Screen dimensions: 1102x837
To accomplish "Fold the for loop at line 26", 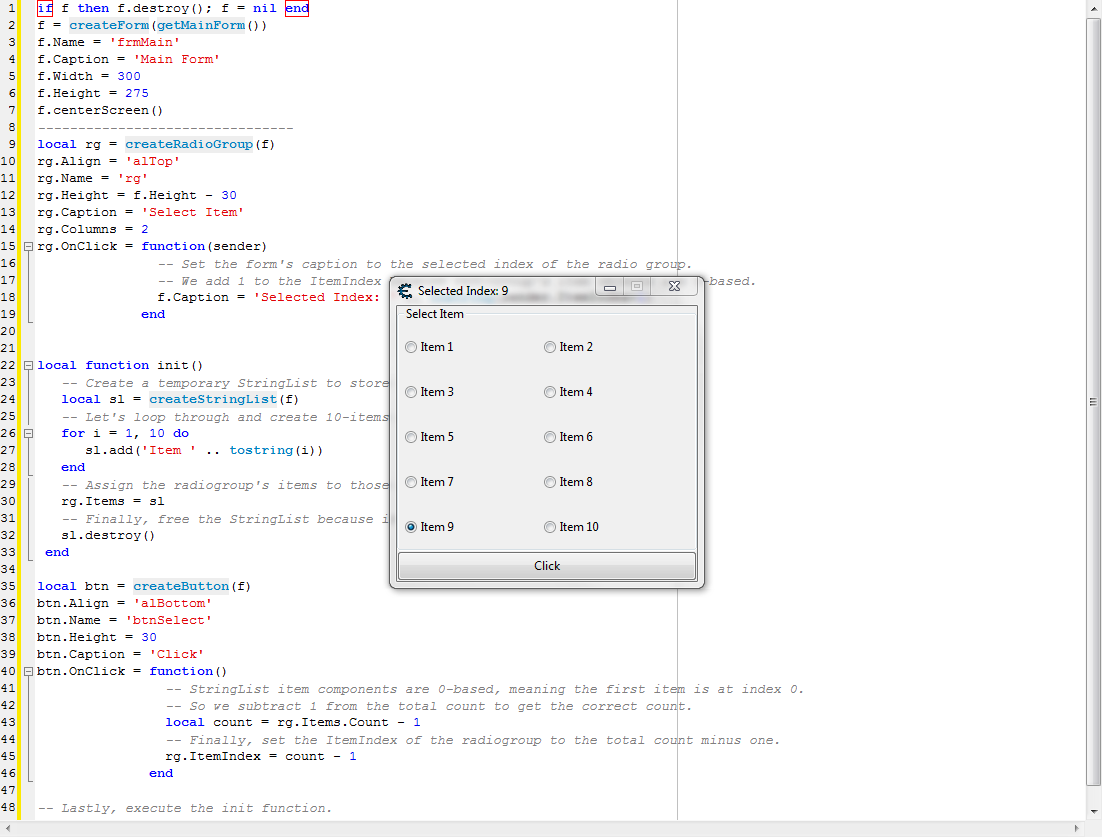I will coord(28,434).
